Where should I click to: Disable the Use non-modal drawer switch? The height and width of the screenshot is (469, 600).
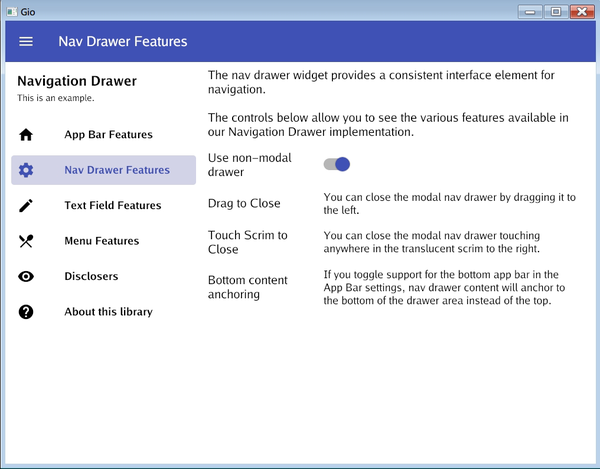[x=337, y=164]
